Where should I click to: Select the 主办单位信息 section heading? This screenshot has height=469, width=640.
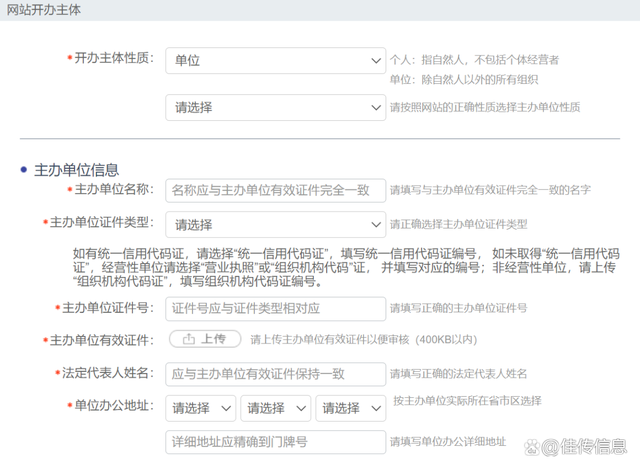[x=76, y=170]
